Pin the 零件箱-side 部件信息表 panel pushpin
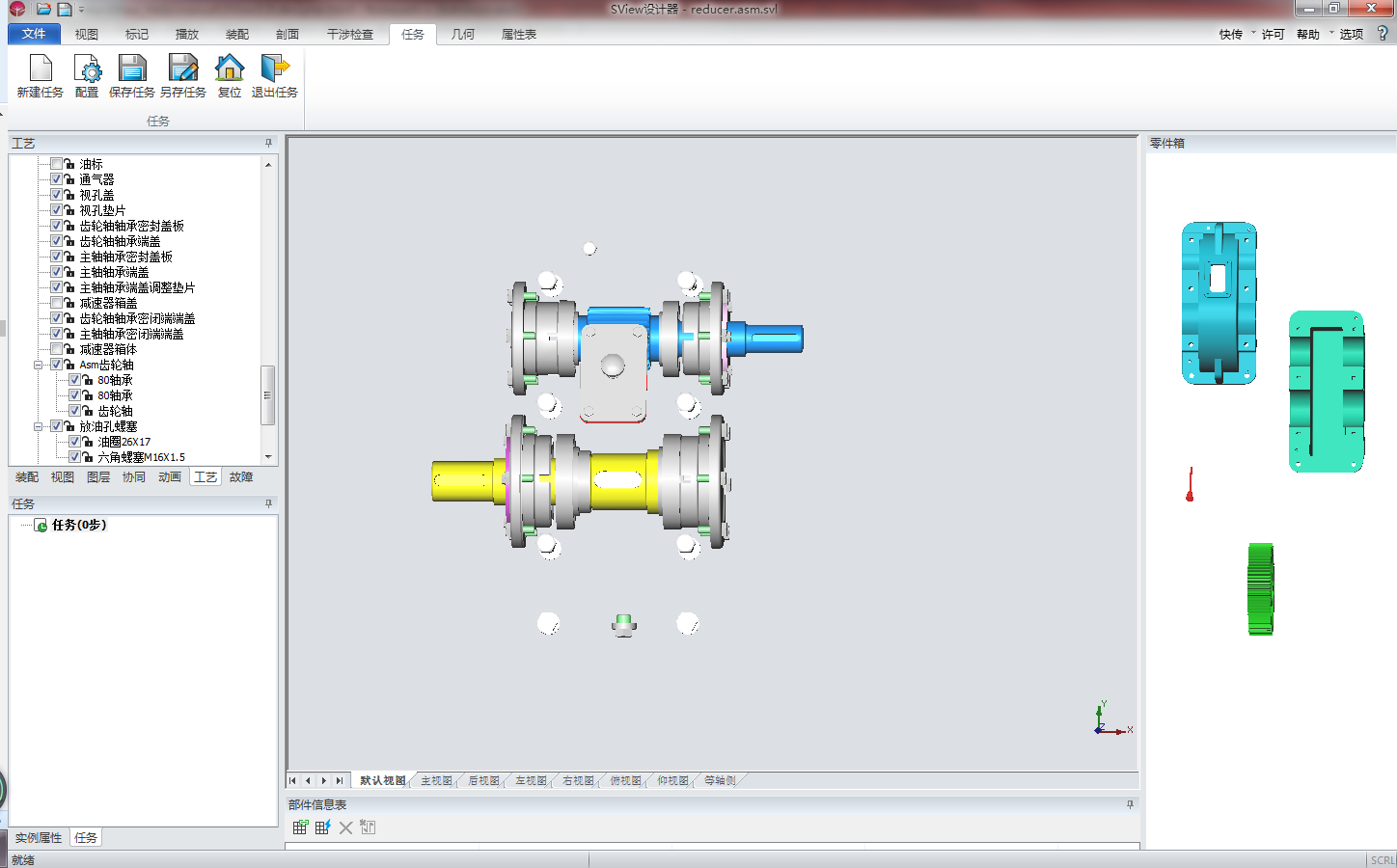The image size is (1397, 868). pyautogui.click(x=1130, y=804)
